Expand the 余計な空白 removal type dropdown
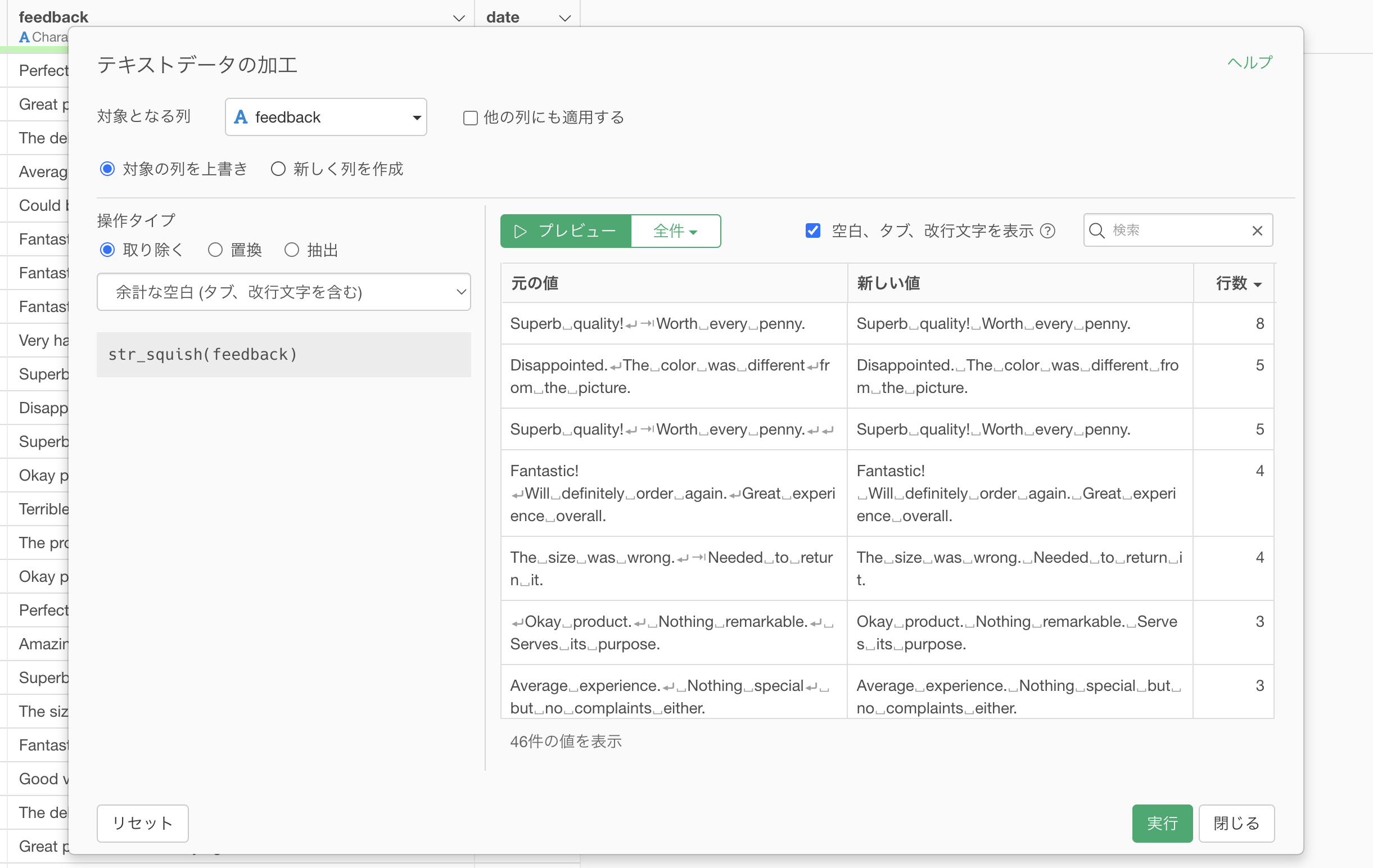1373x868 pixels. [x=283, y=292]
